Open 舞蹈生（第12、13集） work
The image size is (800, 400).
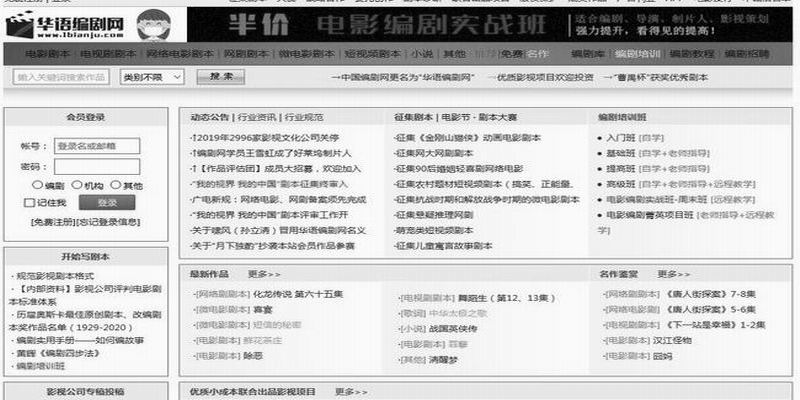(x=506, y=298)
